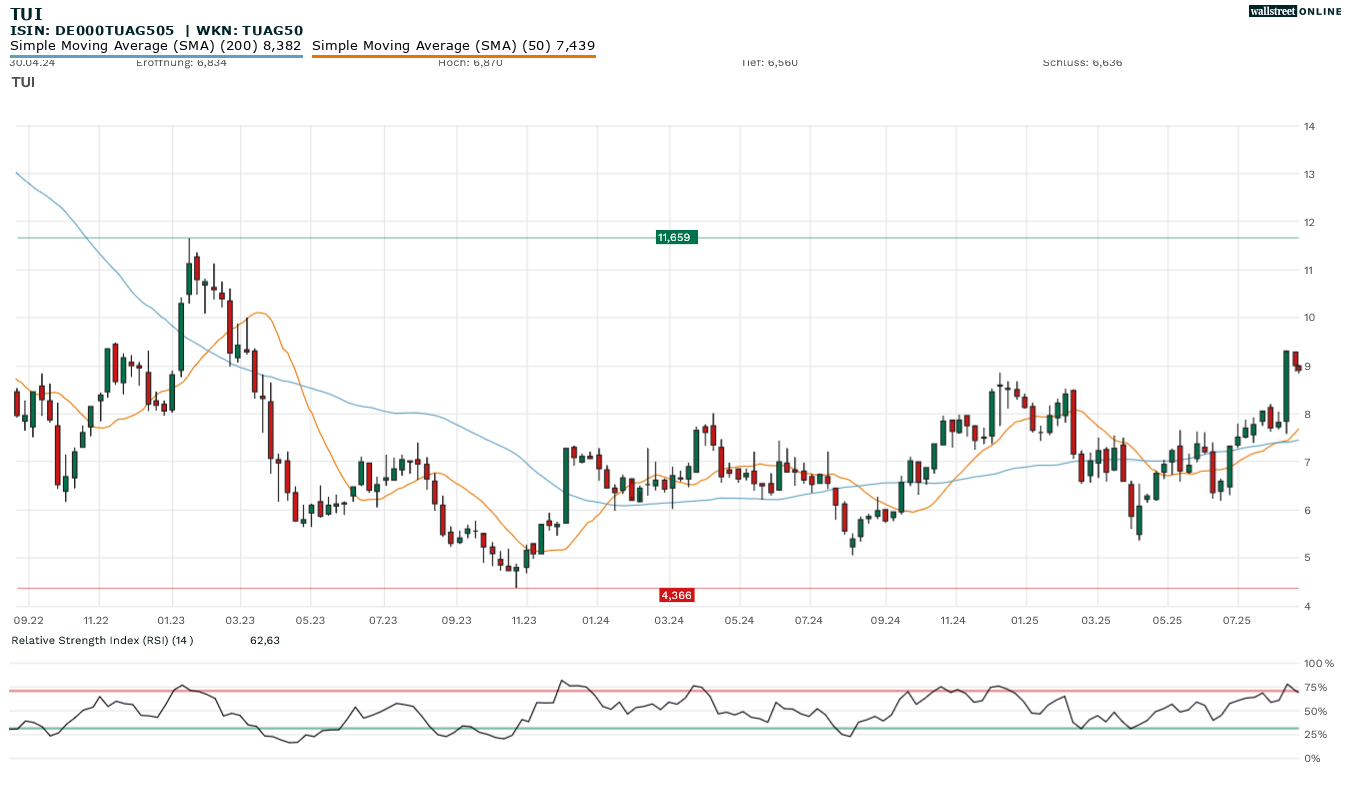Image resolution: width=1349 pixels, height=786 pixels.
Task: Click the Relative Strength Index (RSI) (14) label
Action: (102, 640)
